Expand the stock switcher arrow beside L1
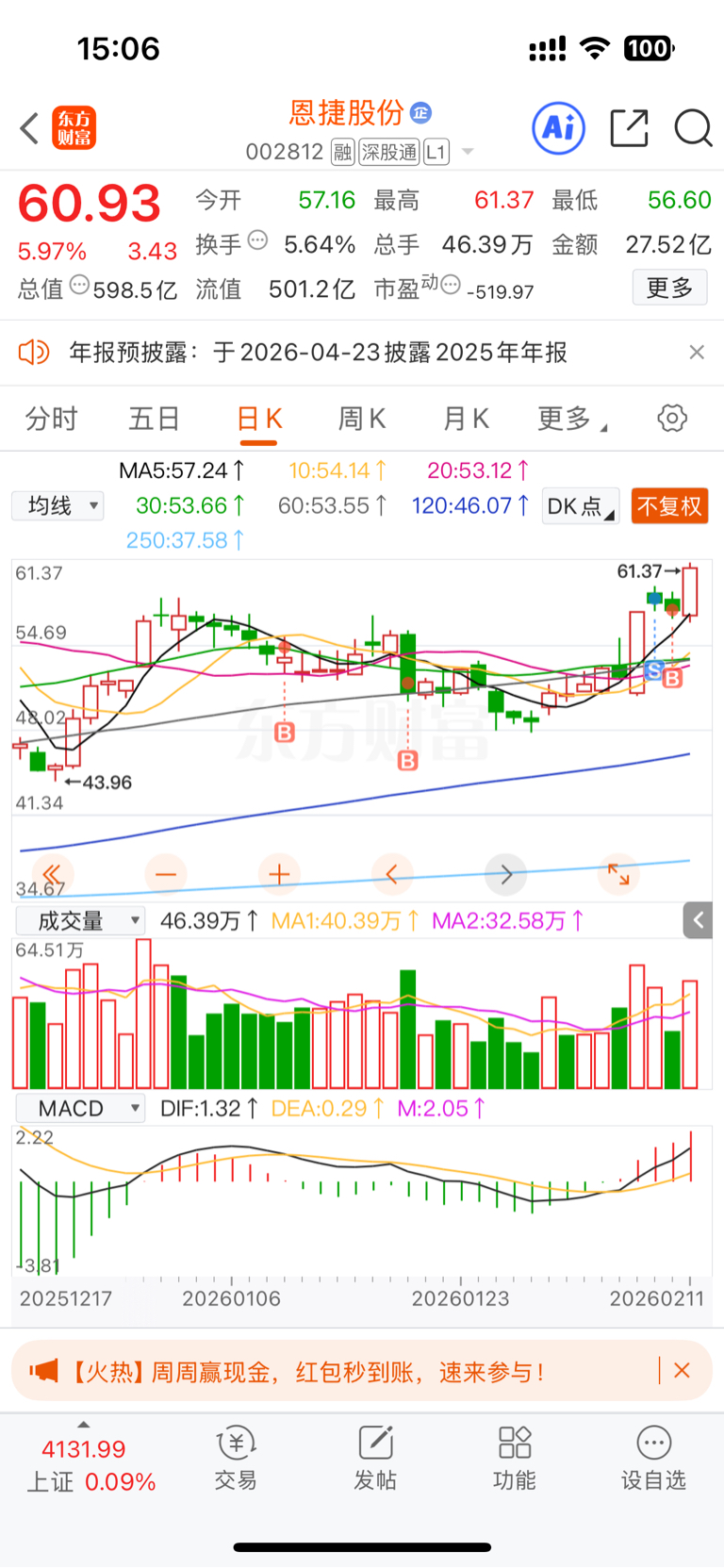724x1568 pixels. [468, 152]
